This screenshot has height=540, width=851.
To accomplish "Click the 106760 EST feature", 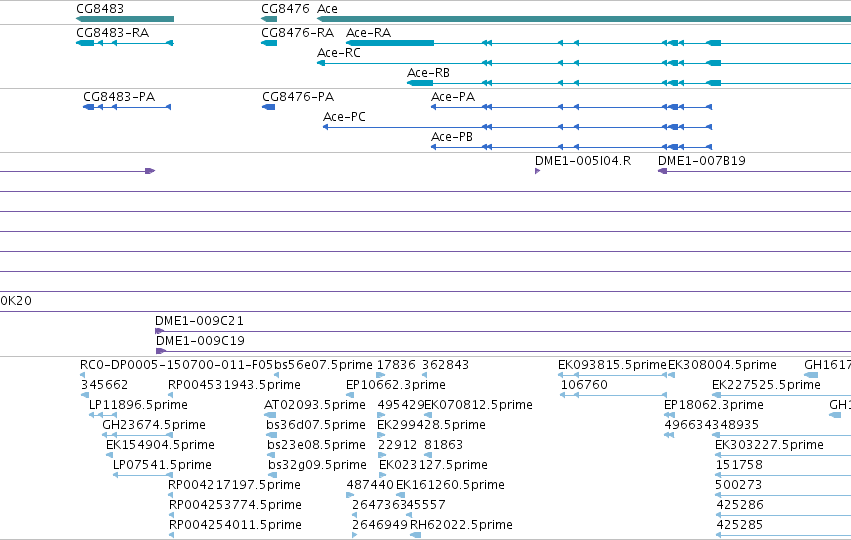I will point(613,395).
